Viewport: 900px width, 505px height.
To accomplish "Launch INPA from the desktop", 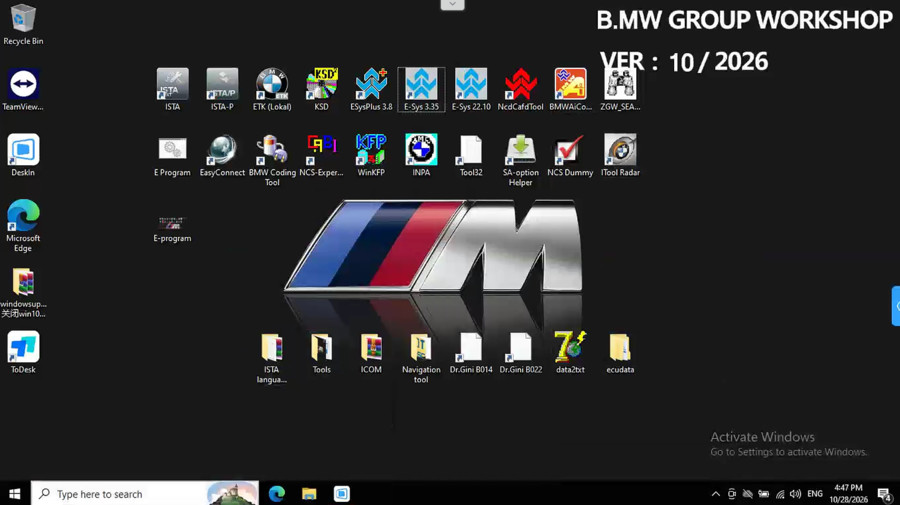I will [x=421, y=156].
